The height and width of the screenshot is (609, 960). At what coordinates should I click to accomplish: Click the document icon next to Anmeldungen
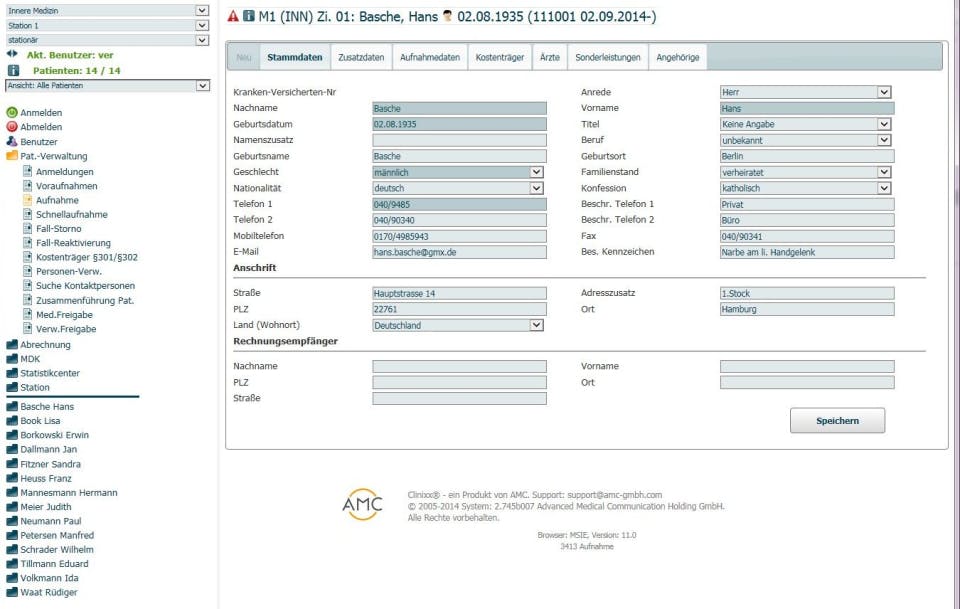click(28, 171)
